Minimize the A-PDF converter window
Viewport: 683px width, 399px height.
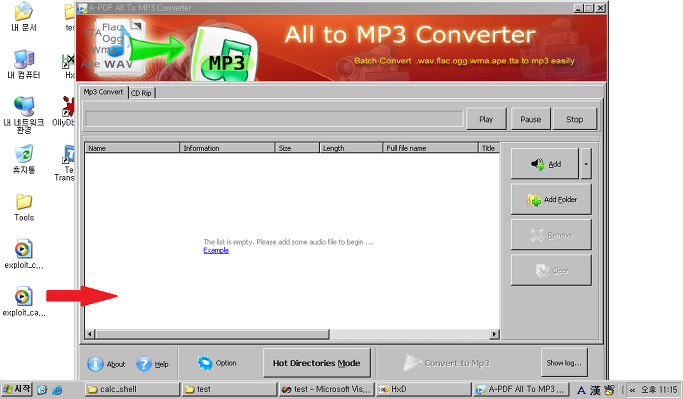578,8
